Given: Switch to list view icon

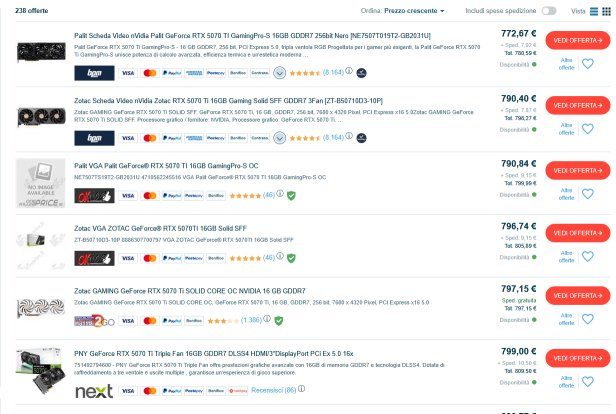Looking at the screenshot, I should 594,11.
